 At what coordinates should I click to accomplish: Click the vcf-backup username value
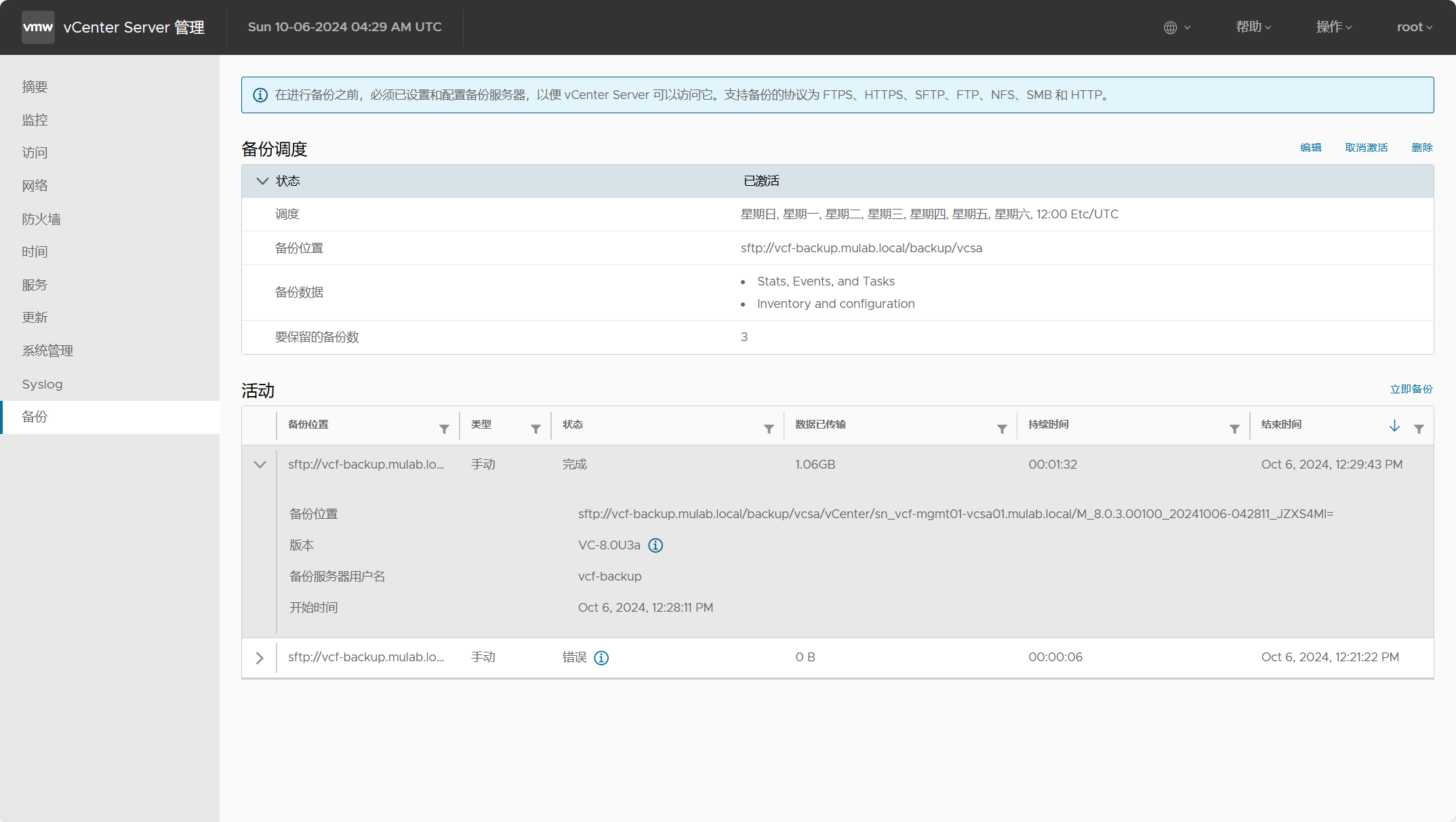pyautogui.click(x=609, y=576)
